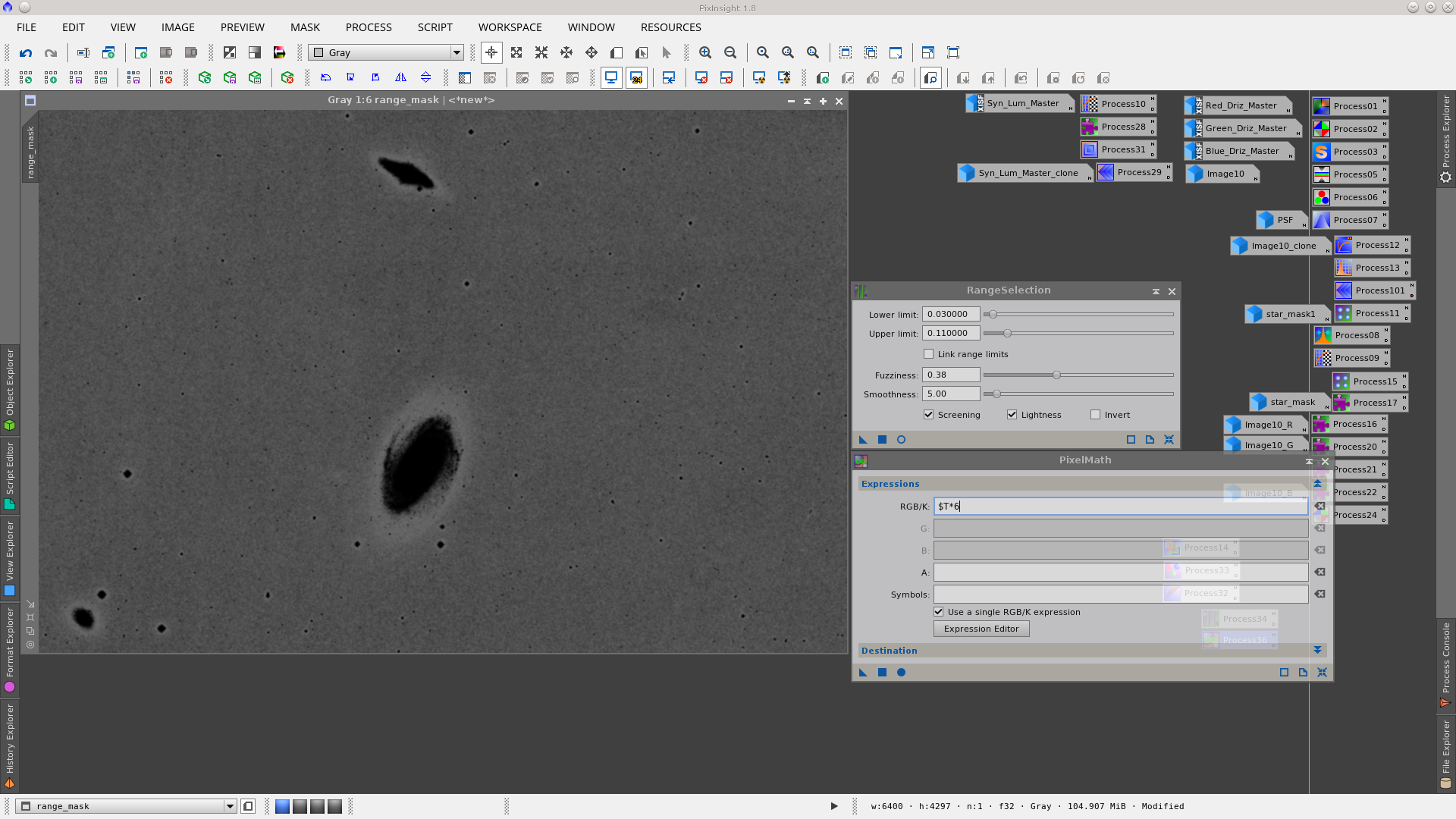Click the Expression Editor button

[x=981, y=629]
